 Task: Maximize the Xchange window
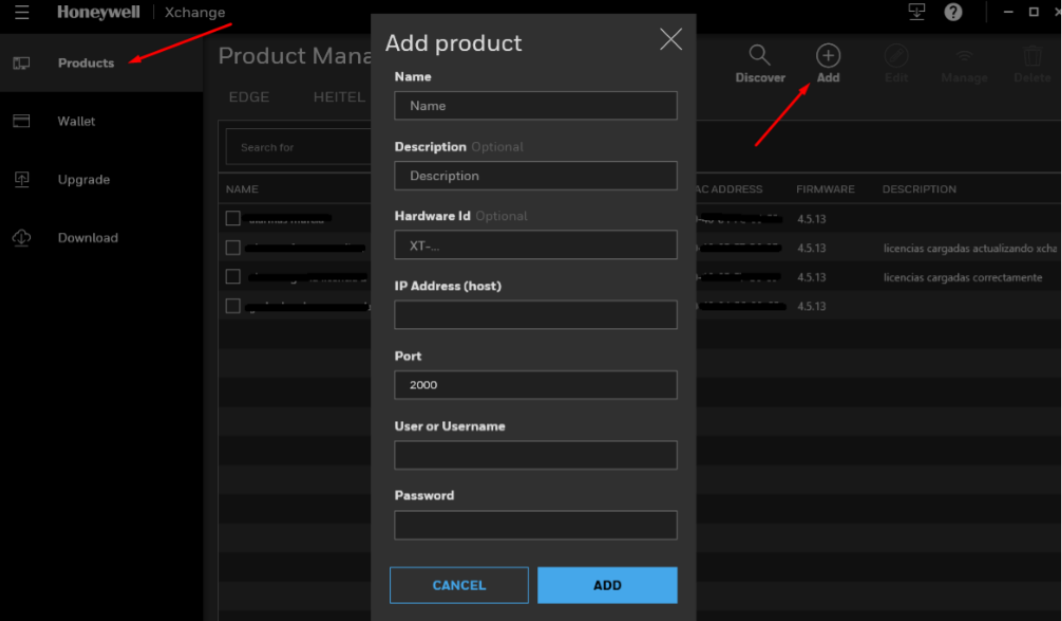[x=1034, y=12]
